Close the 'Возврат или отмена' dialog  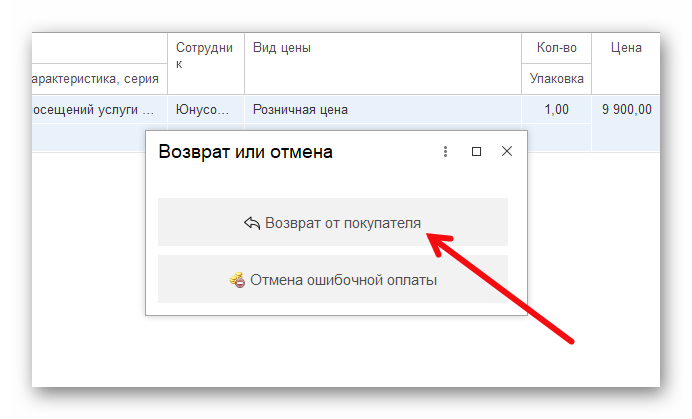507,151
